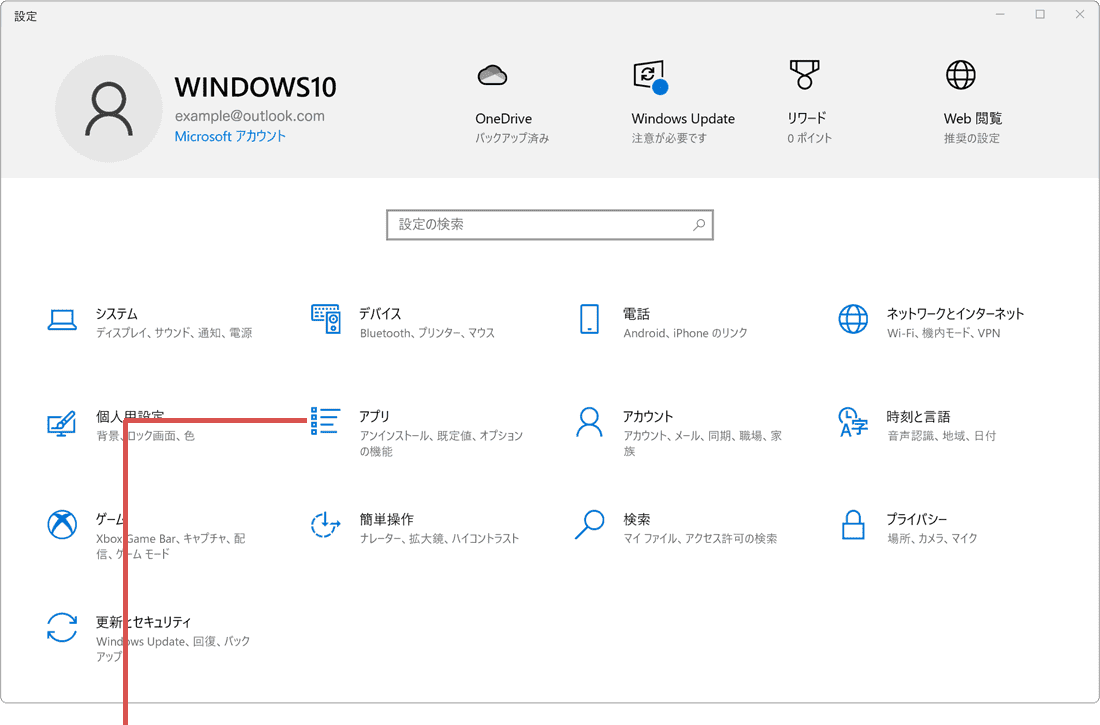Click the user profile avatar picture

[109, 109]
